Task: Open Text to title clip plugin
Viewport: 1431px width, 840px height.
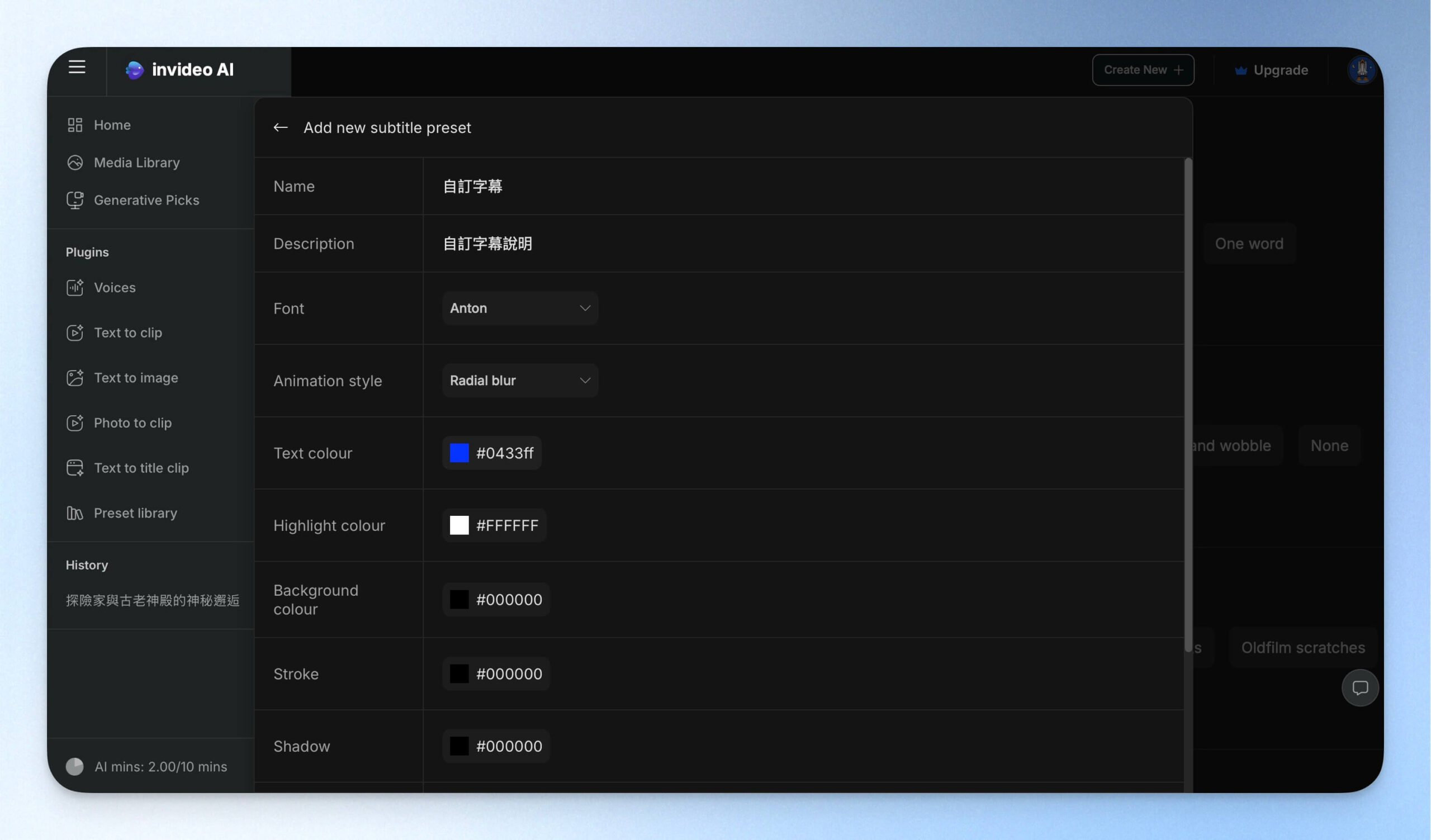Action: point(141,468)
